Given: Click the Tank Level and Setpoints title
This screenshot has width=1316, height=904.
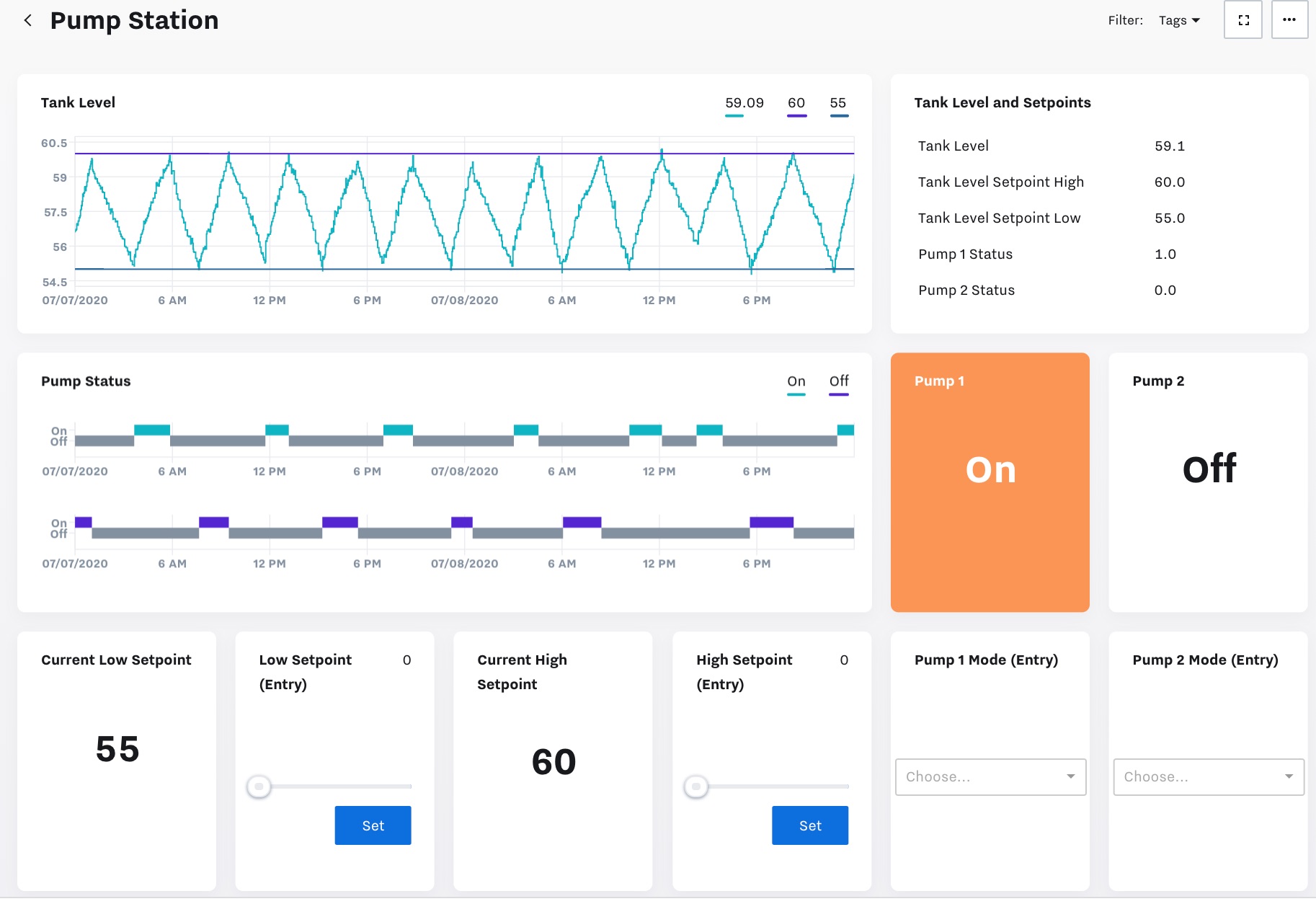Looking at the screenshot, I should click(x=1002, y=102).
